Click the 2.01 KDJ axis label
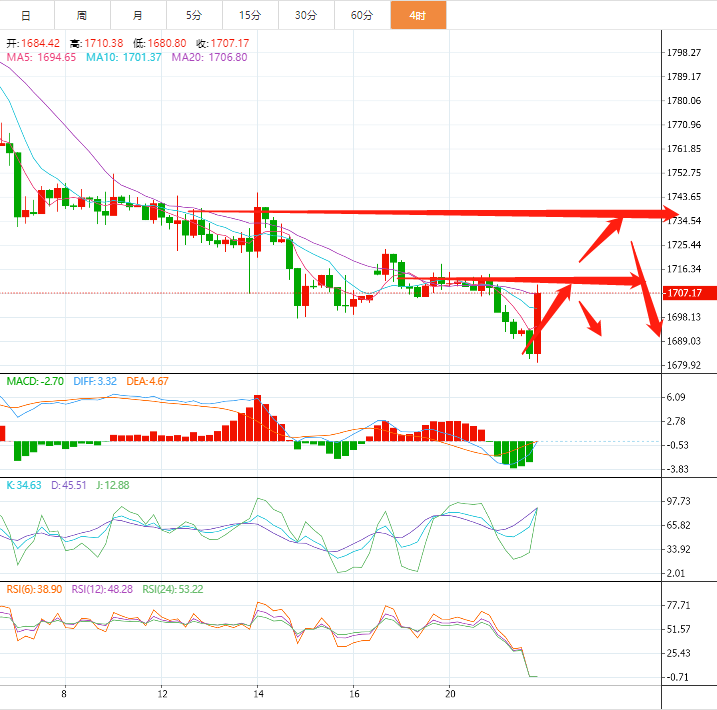 click(676, 573)
